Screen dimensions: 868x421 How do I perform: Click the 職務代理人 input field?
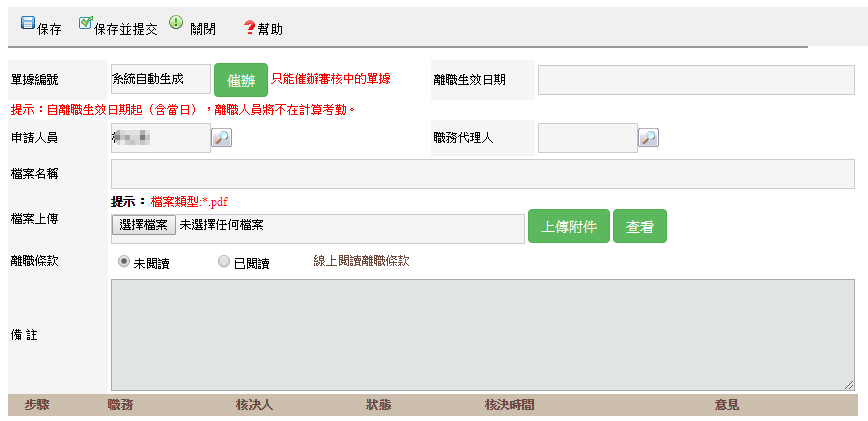[x=587, y=138]
